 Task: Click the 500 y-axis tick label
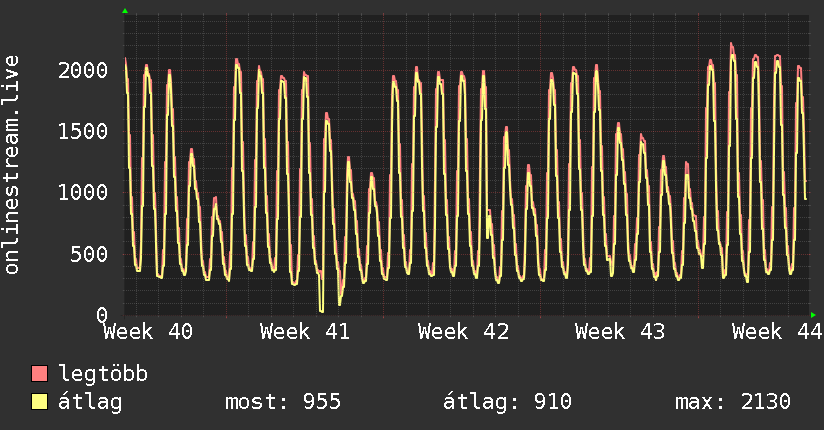tap(89, 254)
